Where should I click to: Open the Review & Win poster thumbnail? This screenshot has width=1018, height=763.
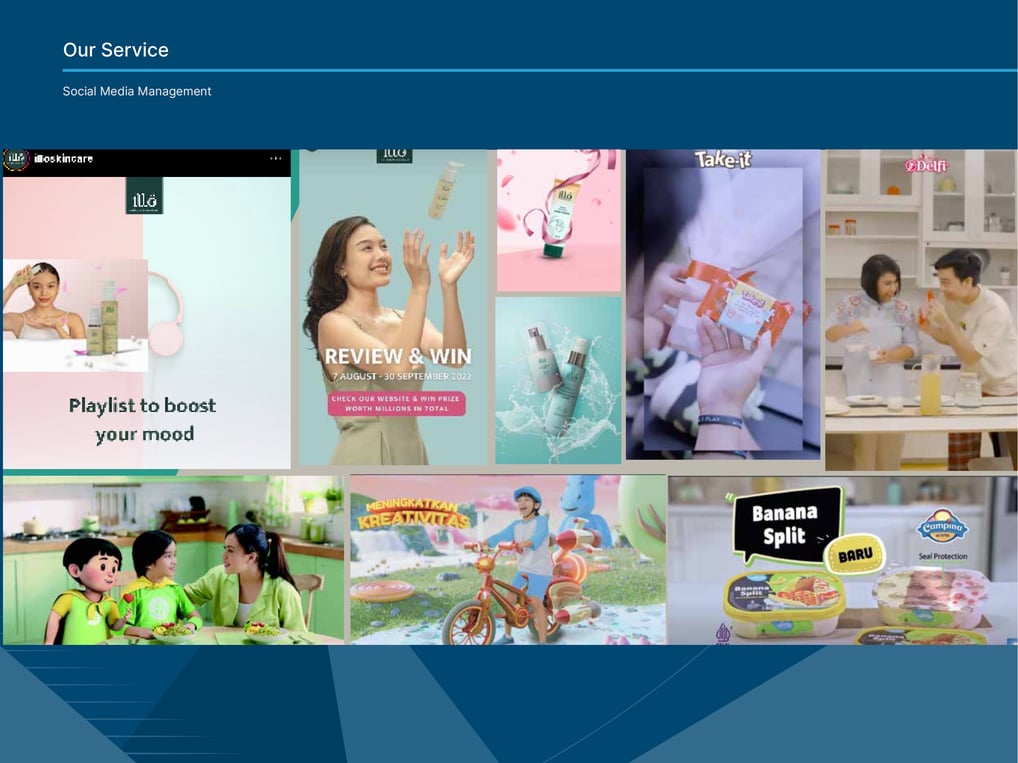point(393,307)
